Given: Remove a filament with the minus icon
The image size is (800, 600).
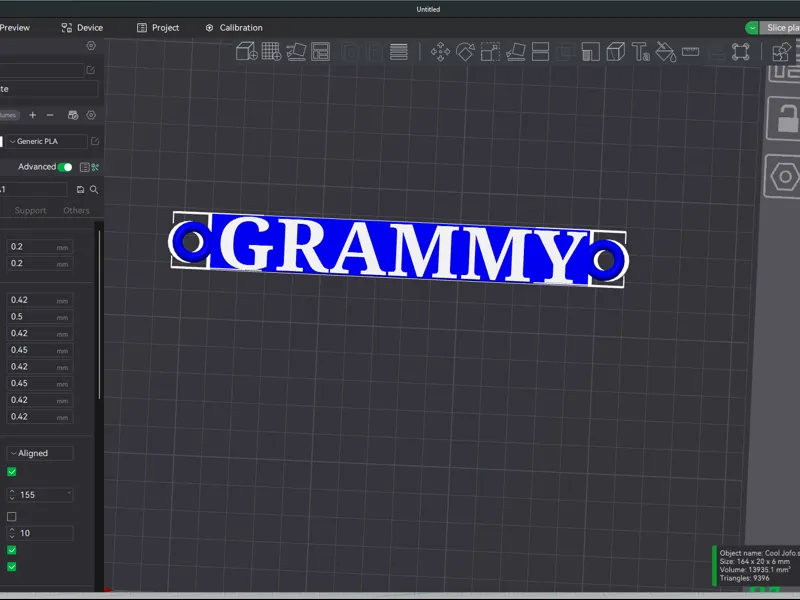Looking at the screenshot, I should tap(50, 115).
